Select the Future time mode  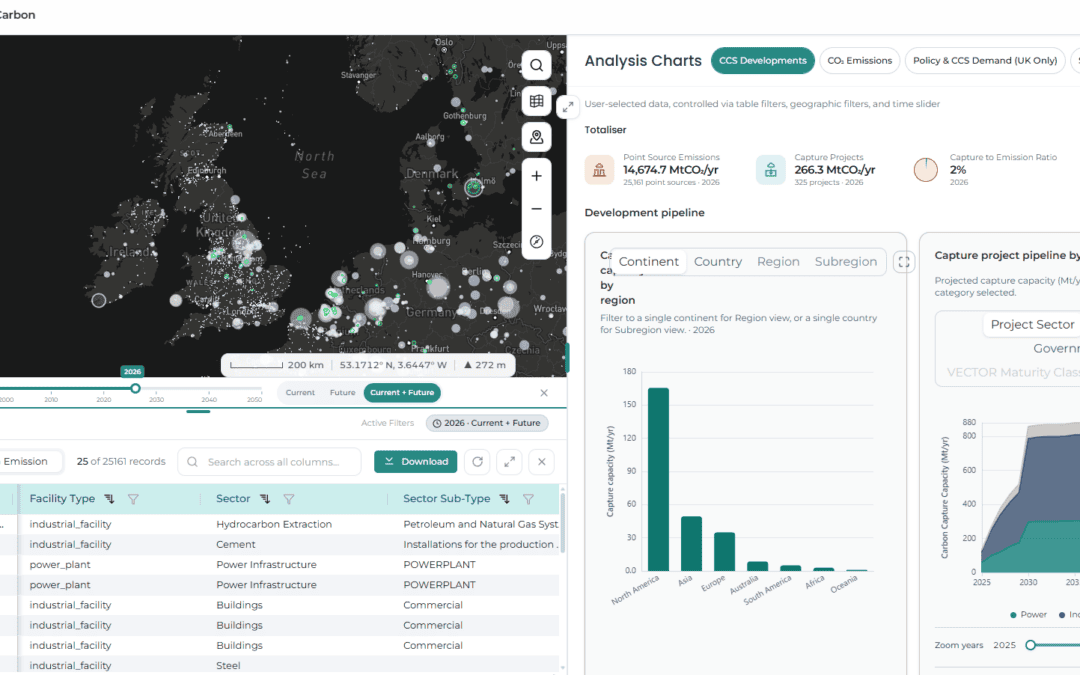[342, 393]
